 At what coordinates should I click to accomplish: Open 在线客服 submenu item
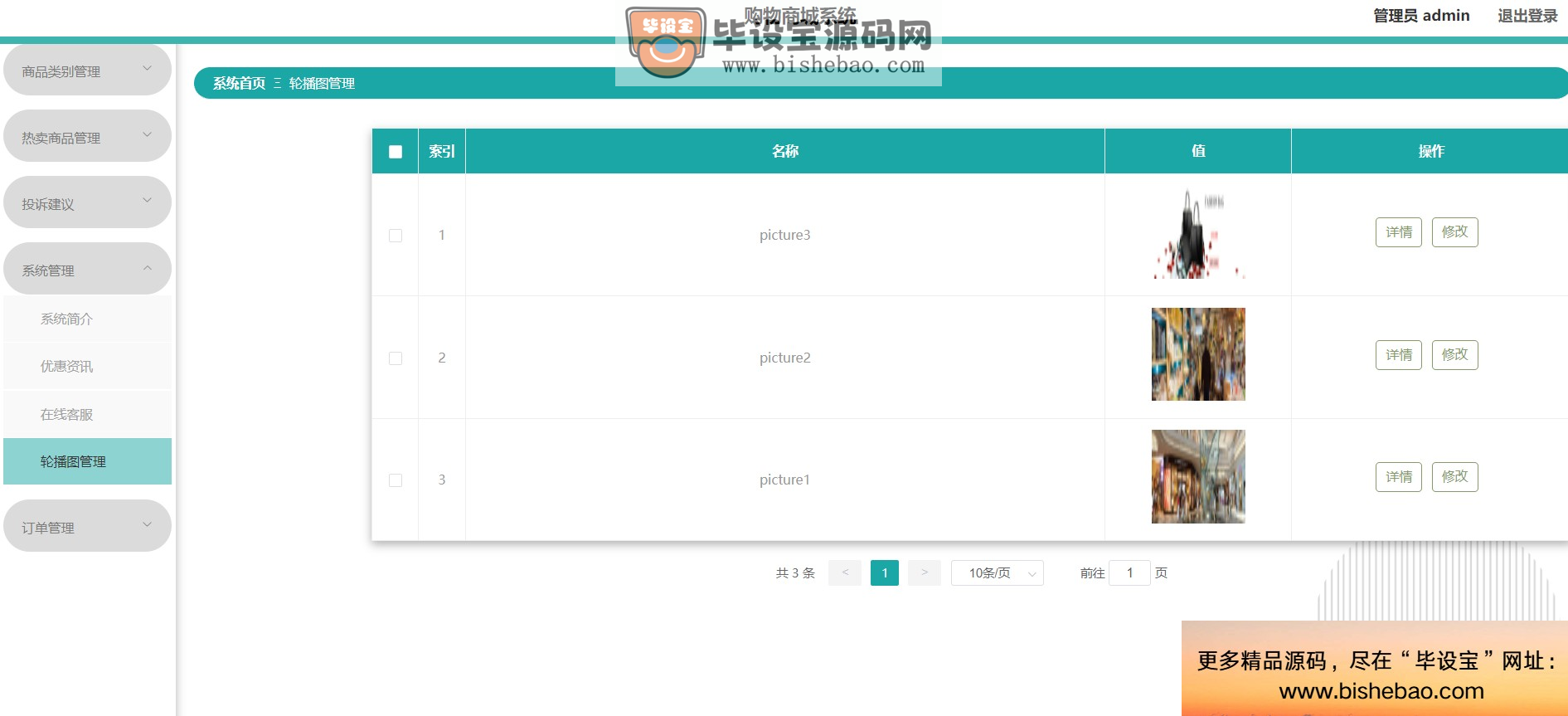coord(87,414)
